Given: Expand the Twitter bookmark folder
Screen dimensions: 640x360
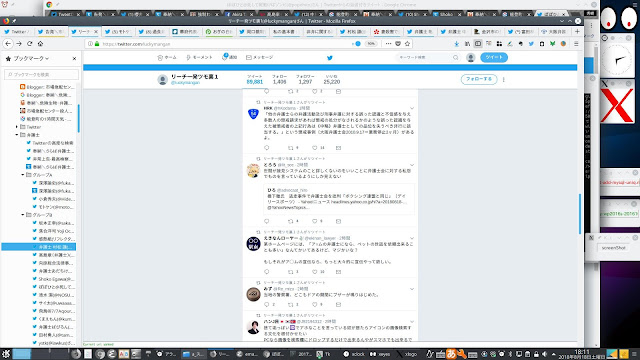Looking at the screenshot, I should [x=17, y=127].
